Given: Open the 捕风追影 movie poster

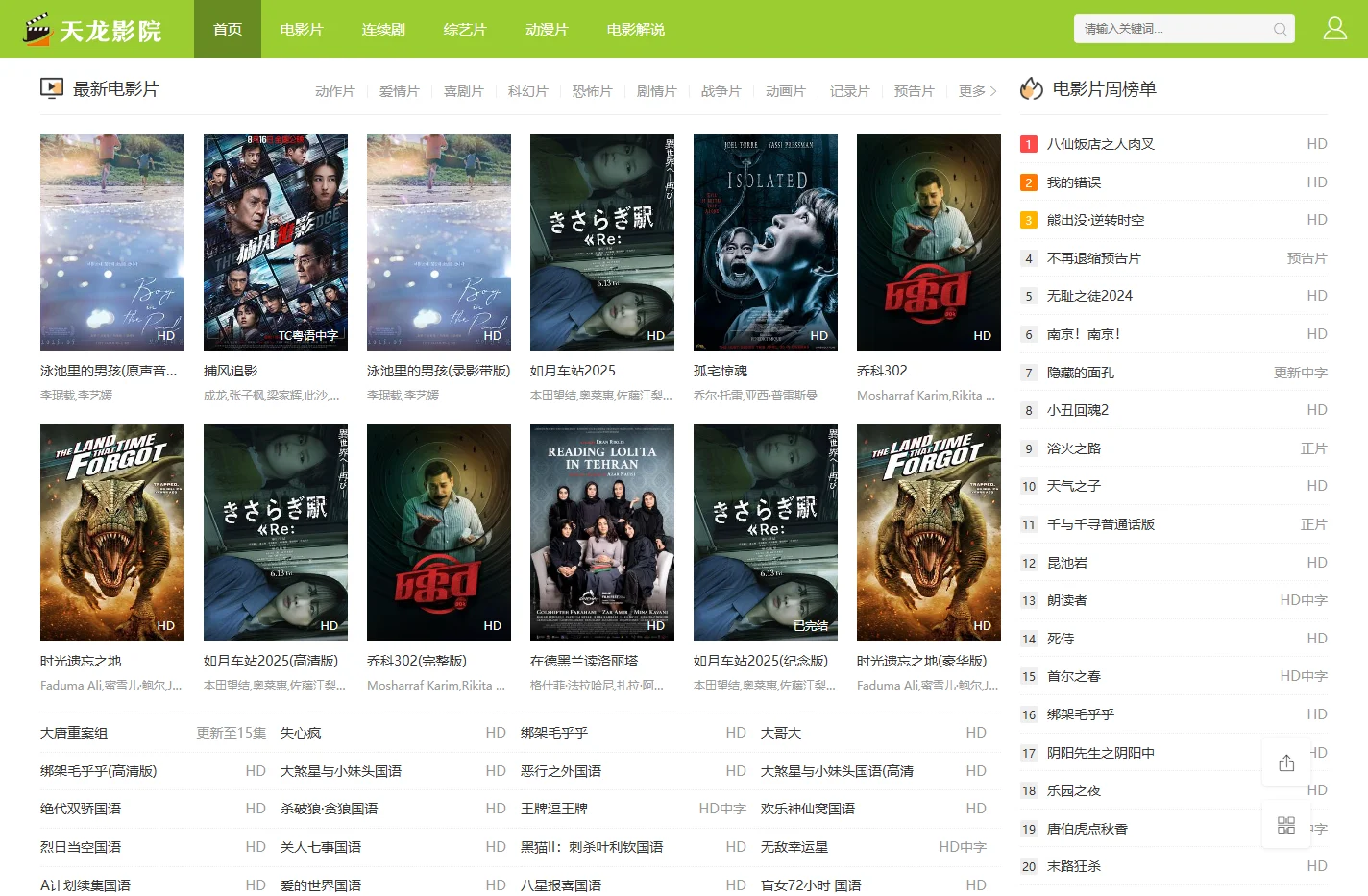Looking at the screenshot, I should pos(276,242).
